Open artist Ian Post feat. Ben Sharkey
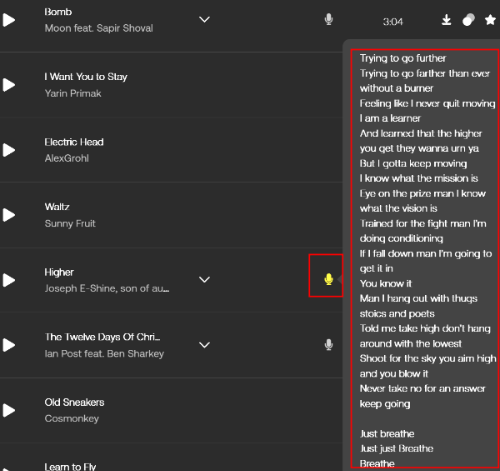 point(104,354)
